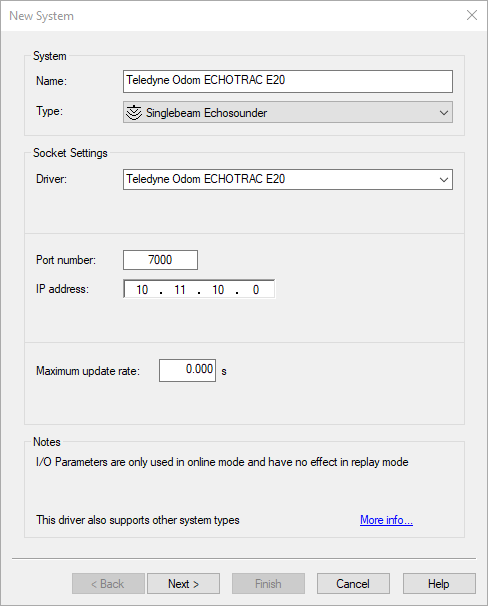Click the second IP octet showing 11
Viewport: 488px width, 606px height.
[x=180, y=290]
